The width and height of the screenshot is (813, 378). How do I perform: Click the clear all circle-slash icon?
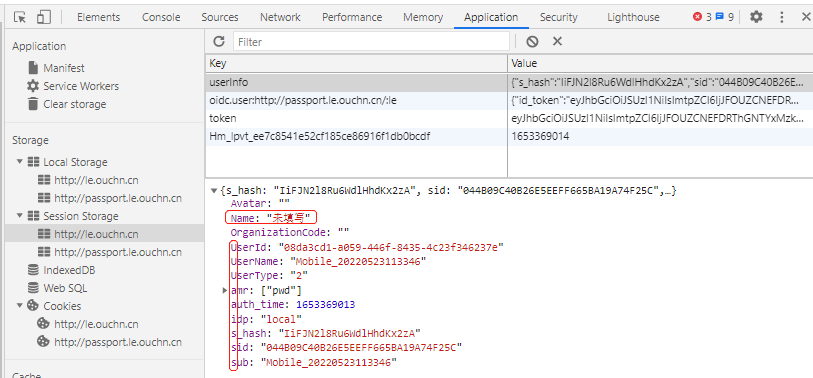tap(532, 41)
